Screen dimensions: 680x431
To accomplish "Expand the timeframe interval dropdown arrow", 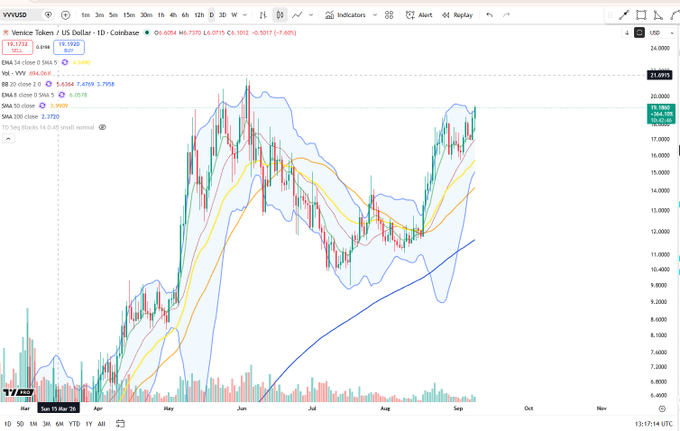I will point(245,15).
